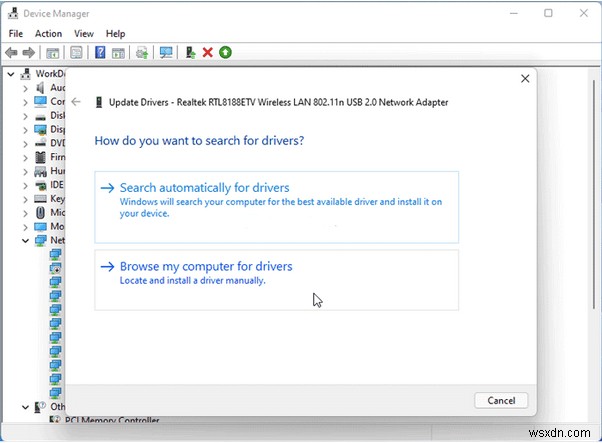
Task: Expand the DVD drives category chevron
Action: pos(25,144)
